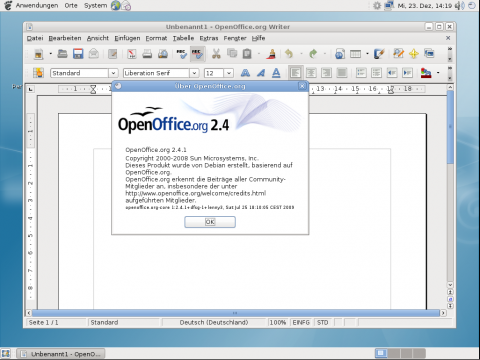Image resolution: width=480 pixels, height=360 pixels.
Task: Expand the Redo history dropdown arrow
Action: [x=325, y=54]
